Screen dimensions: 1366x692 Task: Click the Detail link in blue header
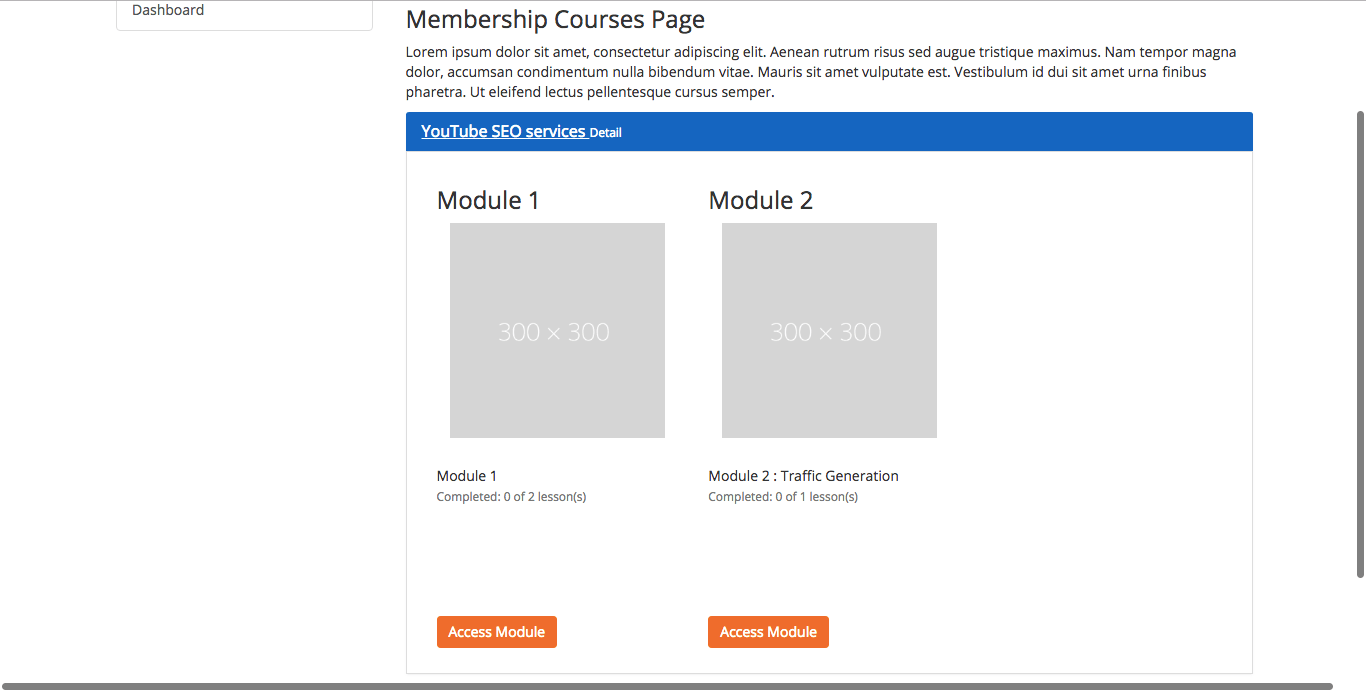[x=605, y=133]
